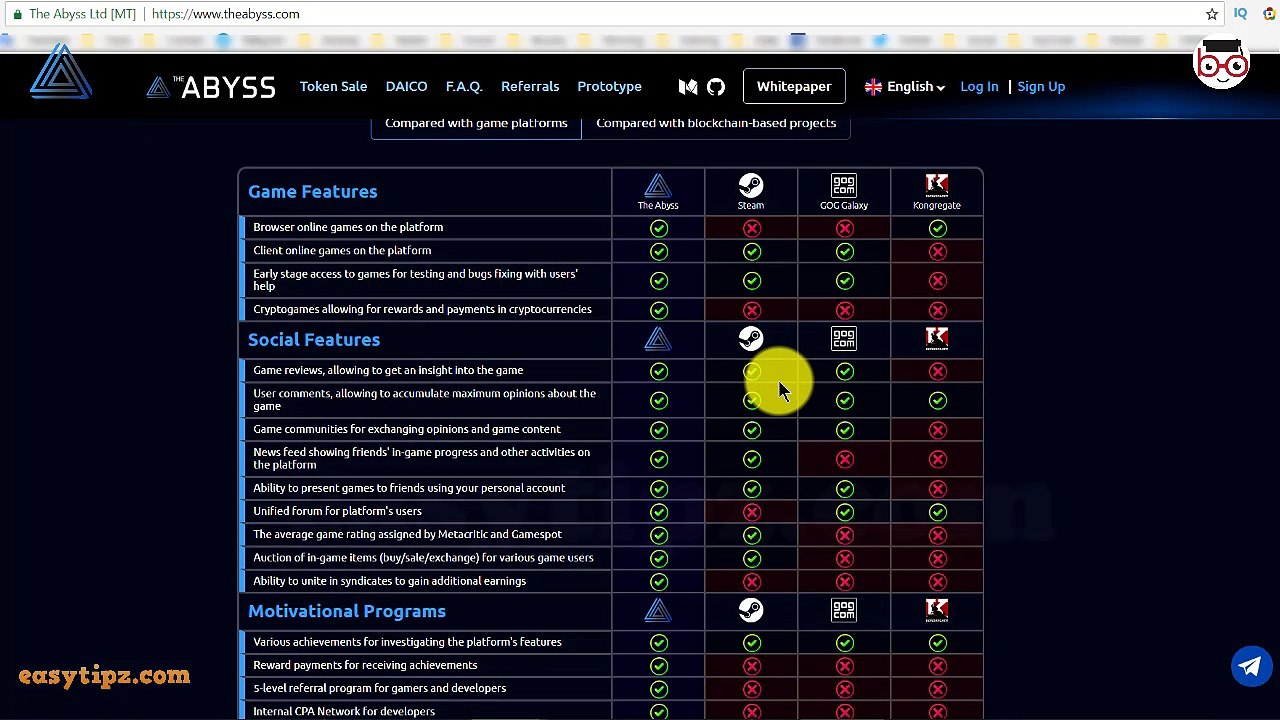Image resolution: width=1280 pixels, height=720 pixels.
Task: Click The Abyss column logo in Game Features header
Action: 658,186
